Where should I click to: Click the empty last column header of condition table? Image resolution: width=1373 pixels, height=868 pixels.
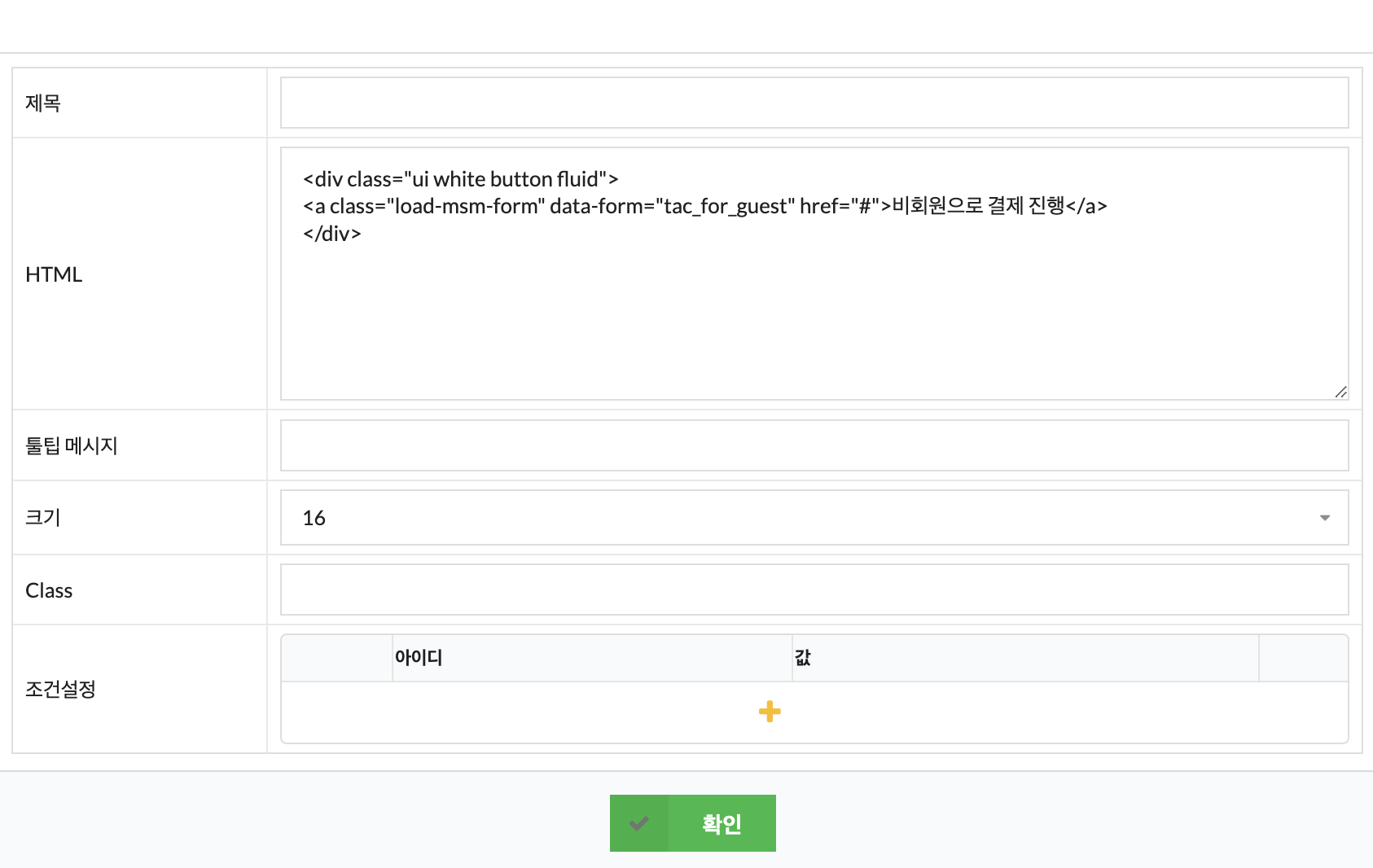[1303, 658]
